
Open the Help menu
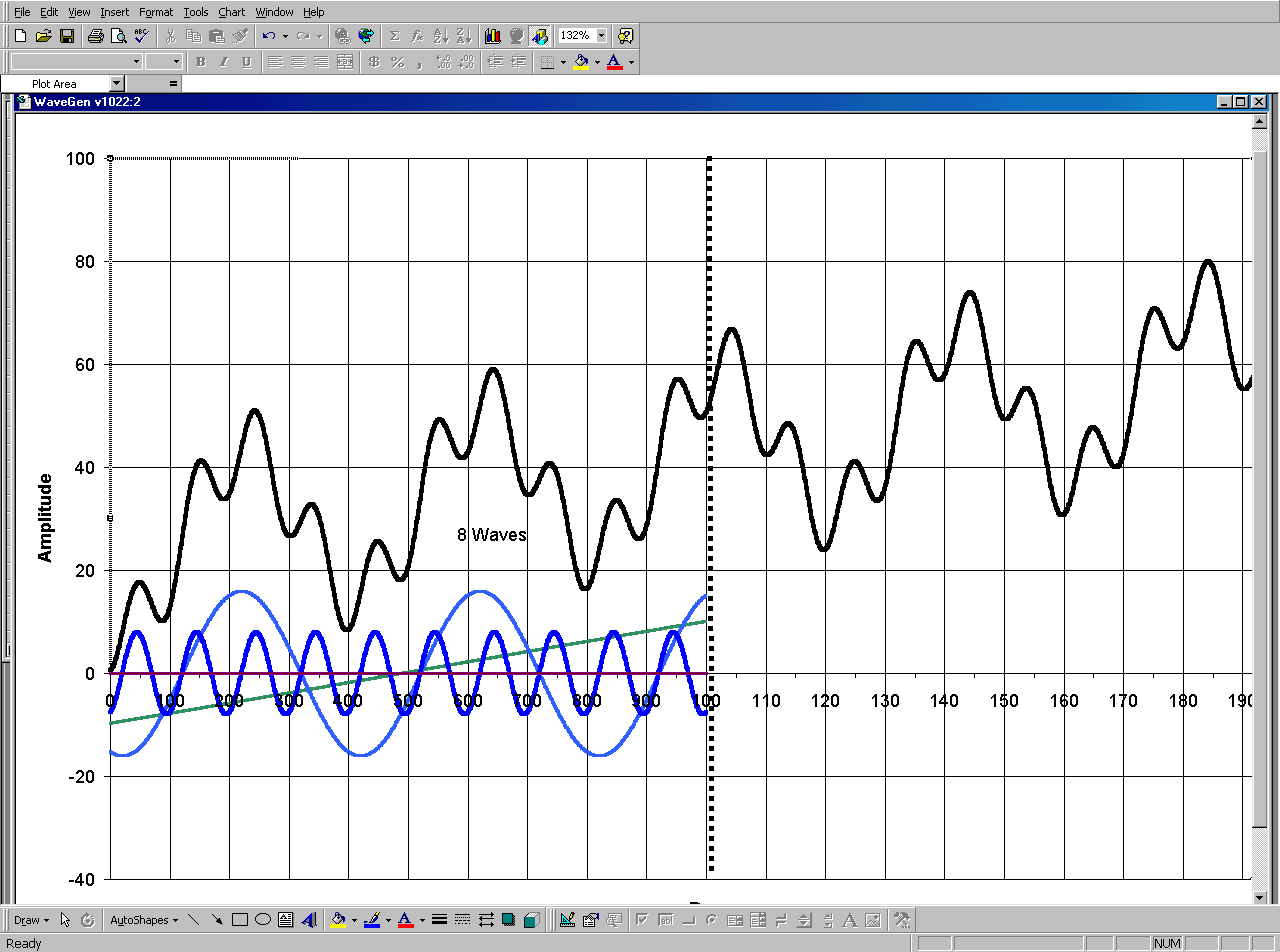click(x=314, y=12)
